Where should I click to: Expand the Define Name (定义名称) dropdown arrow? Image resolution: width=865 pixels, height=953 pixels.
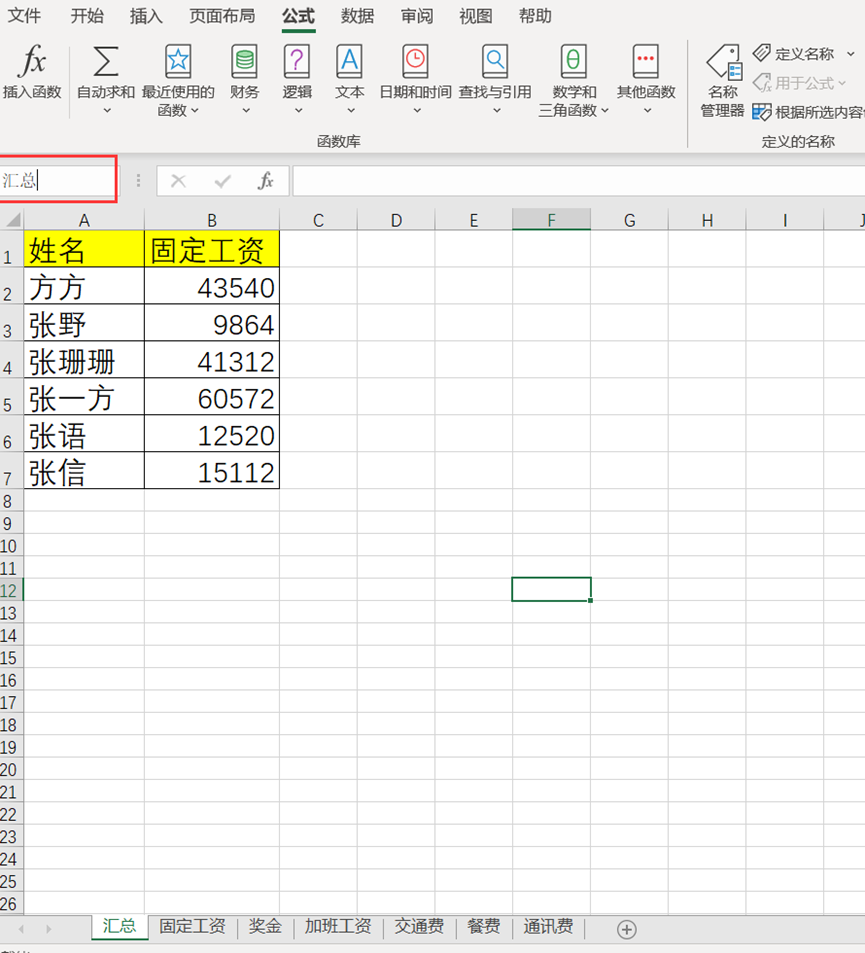tap(850, 54)
